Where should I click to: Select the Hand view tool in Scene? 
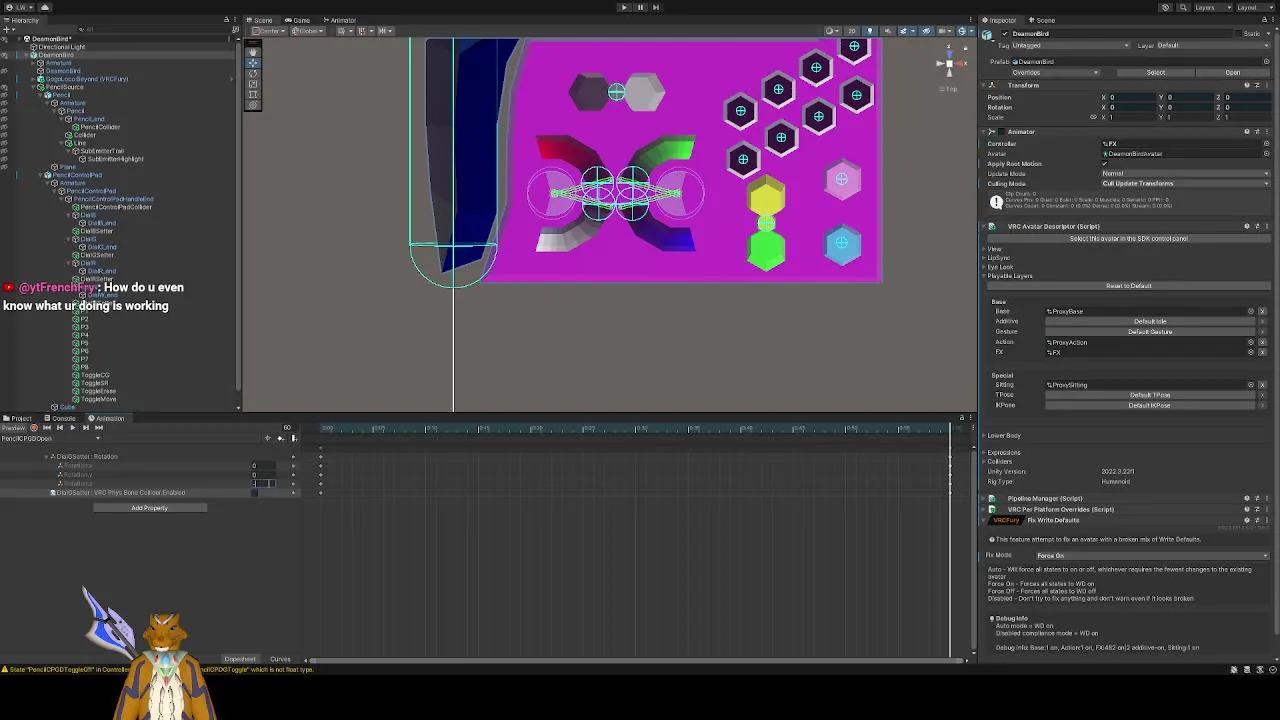[253, 52]
